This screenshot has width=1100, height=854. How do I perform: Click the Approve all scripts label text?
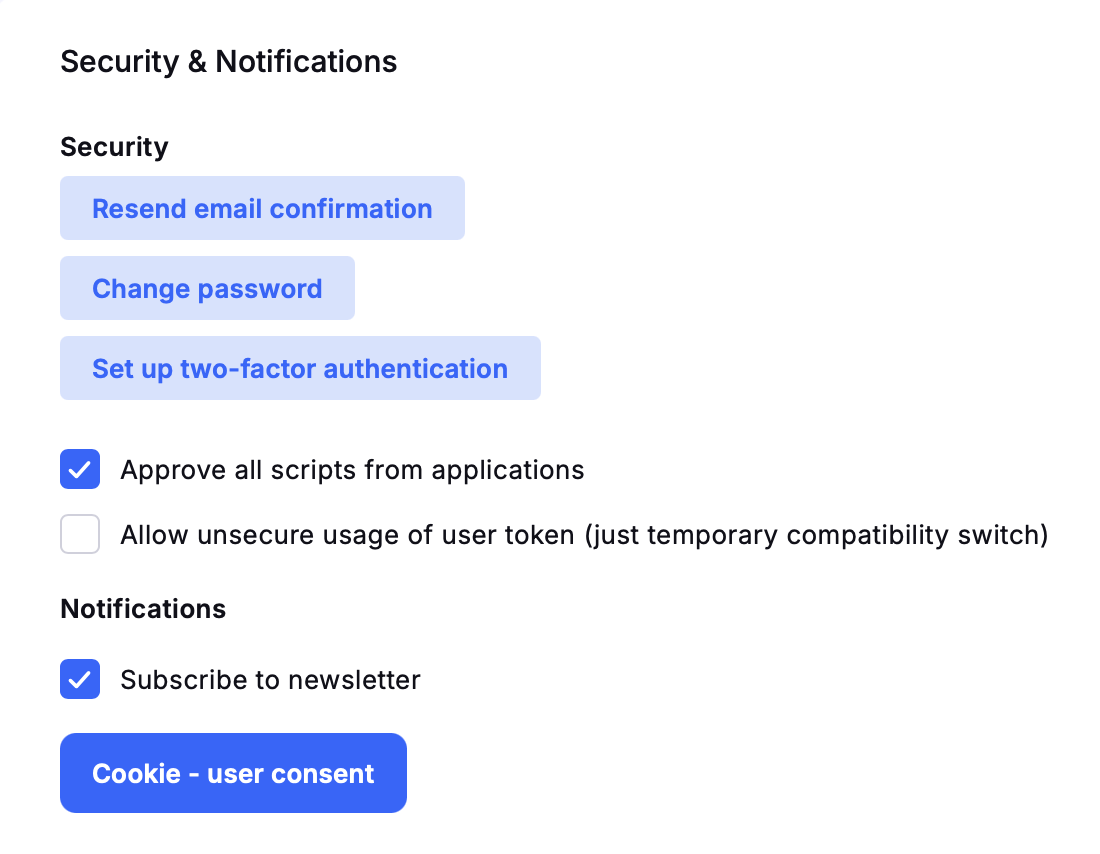point(352,470)
